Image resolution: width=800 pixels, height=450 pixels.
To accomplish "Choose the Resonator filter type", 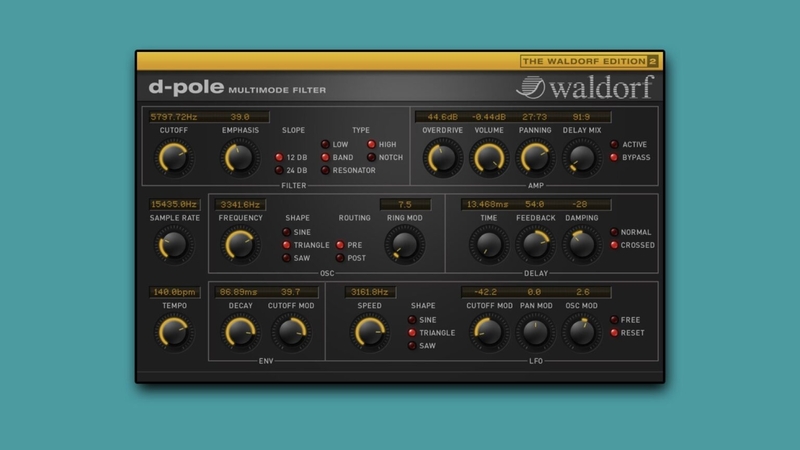I will [325, 170].
